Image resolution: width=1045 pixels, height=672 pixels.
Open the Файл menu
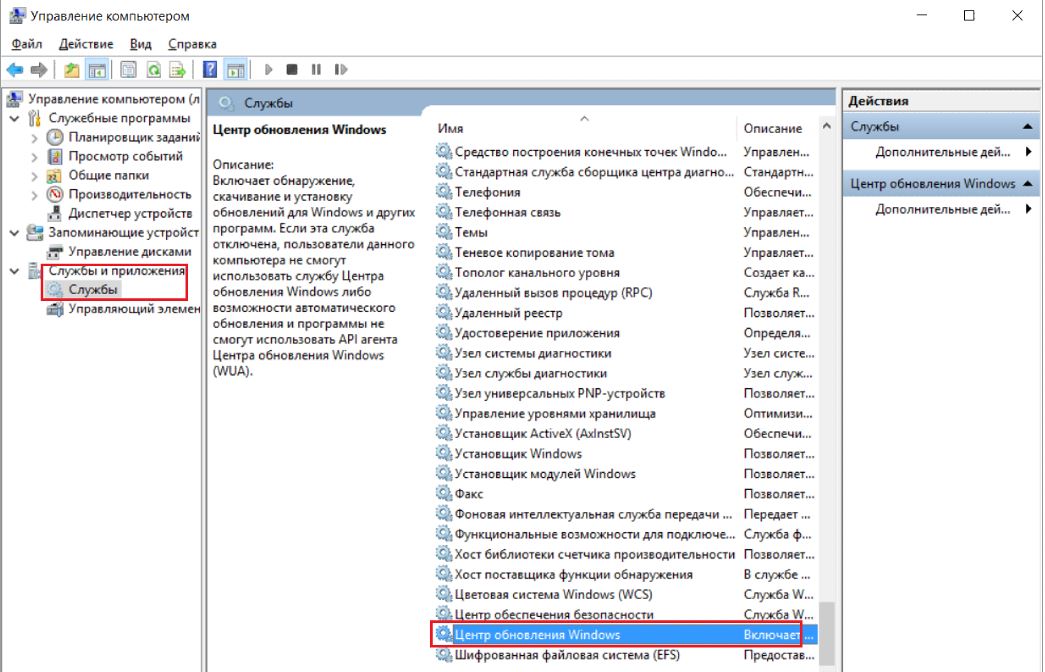coord(27,44)
